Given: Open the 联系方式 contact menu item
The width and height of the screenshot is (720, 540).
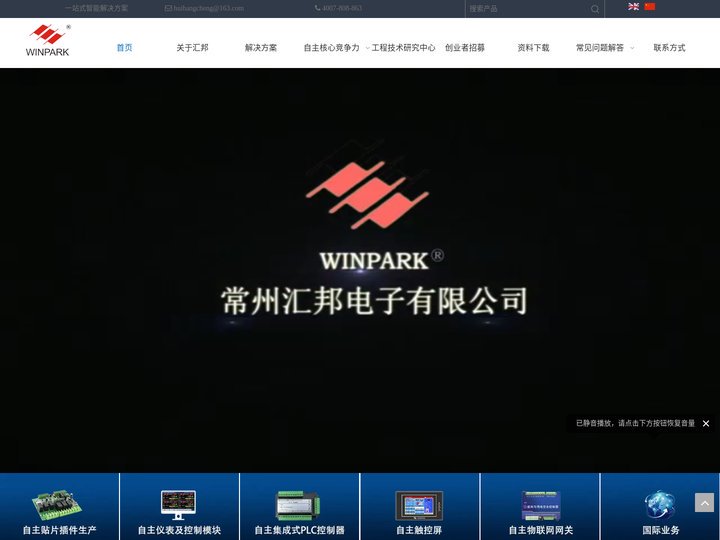Looking at the screenshot, I should pos(669,48).
